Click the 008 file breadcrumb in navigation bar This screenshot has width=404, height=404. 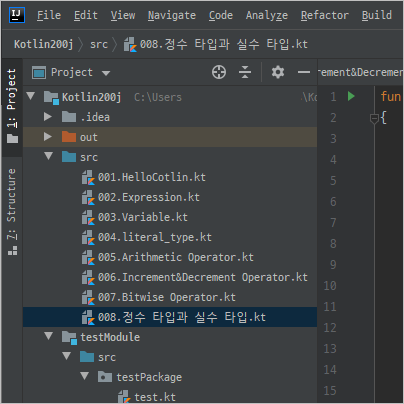tap(215, 44)
